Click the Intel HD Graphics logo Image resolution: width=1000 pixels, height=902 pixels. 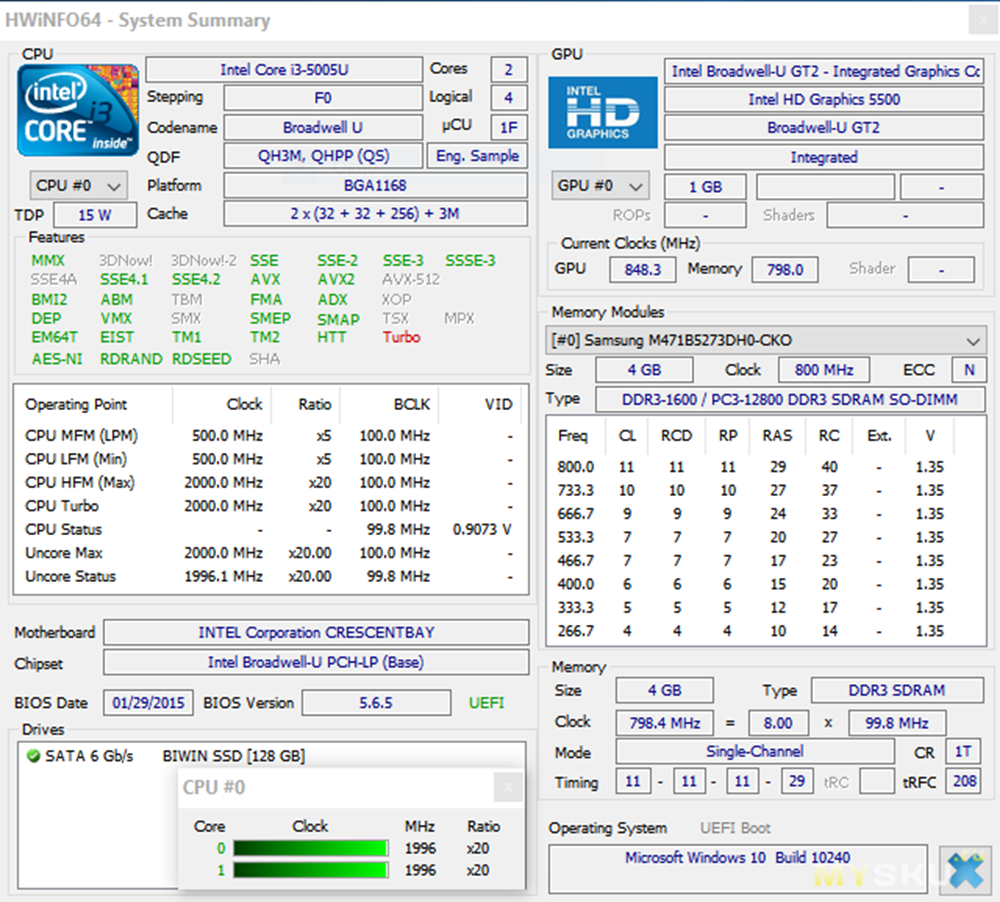pos(603,113)
